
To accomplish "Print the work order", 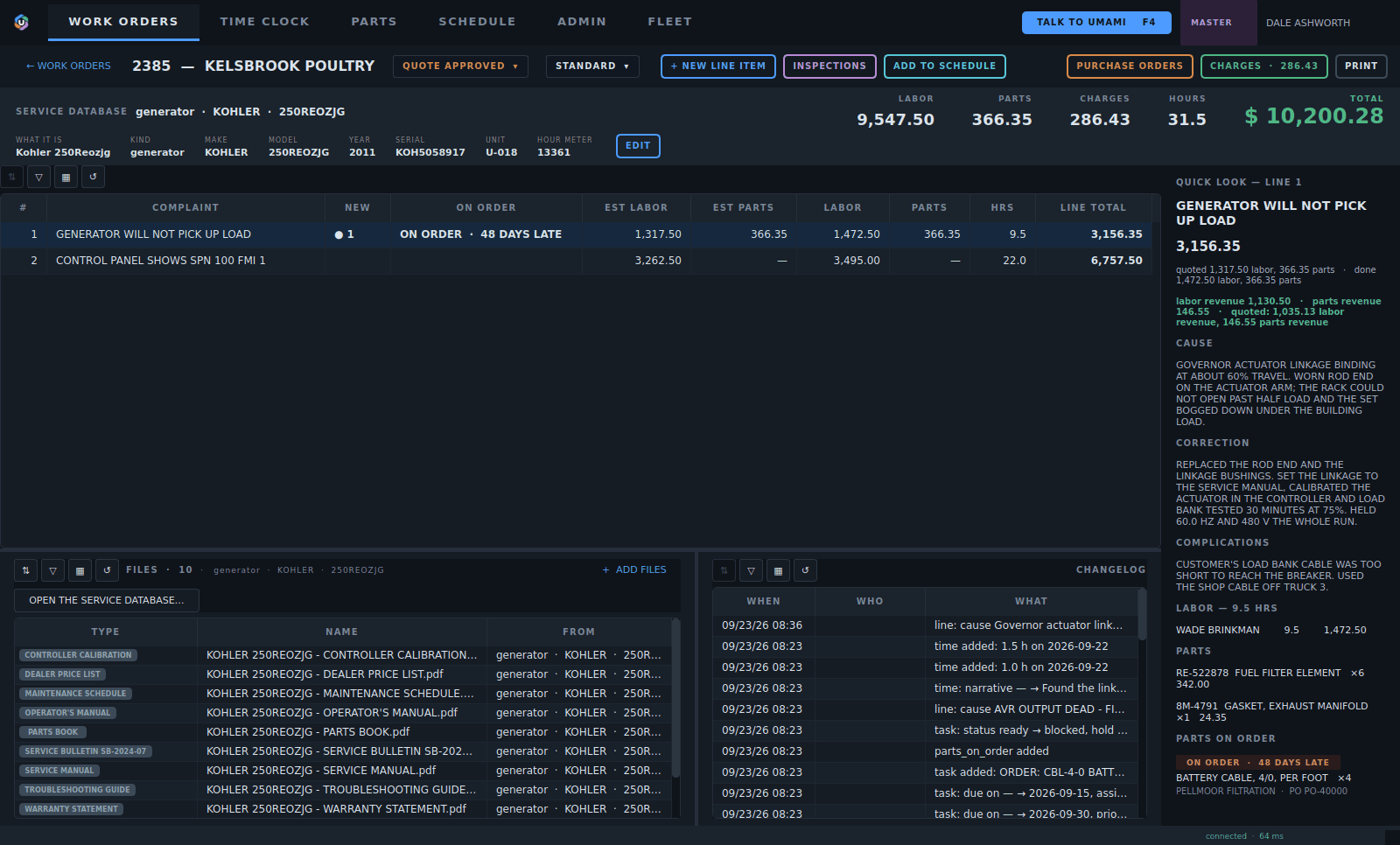I will [1361, 66].
